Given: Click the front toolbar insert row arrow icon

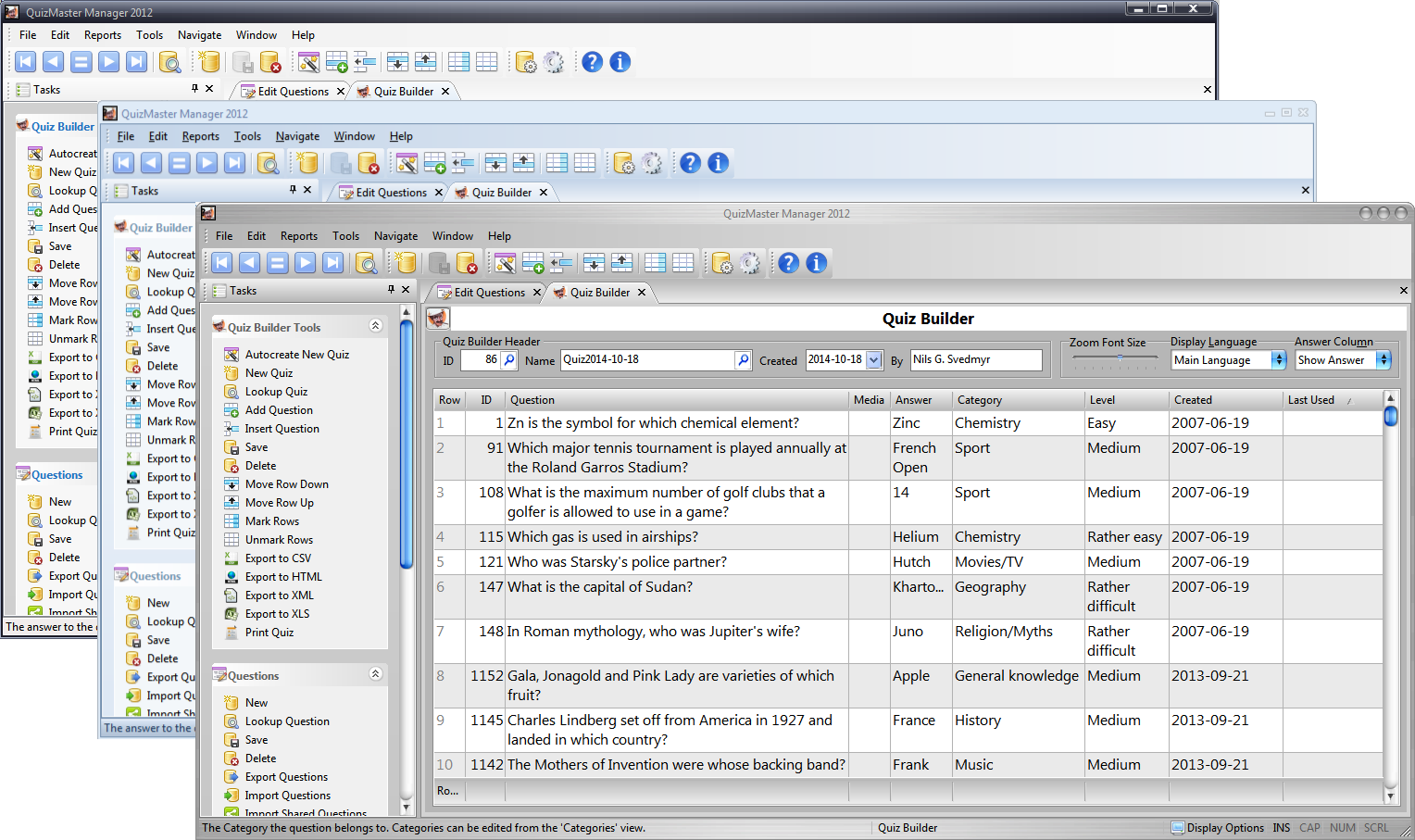Looking at the screenshot, I should [561, 263].
